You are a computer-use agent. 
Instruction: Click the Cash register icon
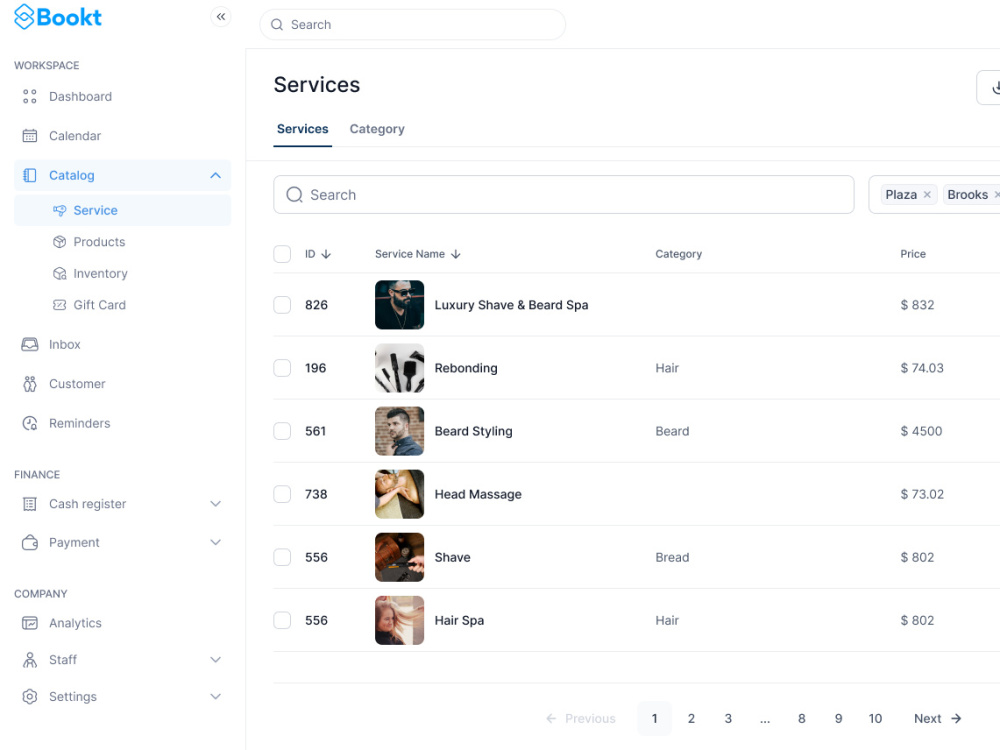click(x=29, y=504)
